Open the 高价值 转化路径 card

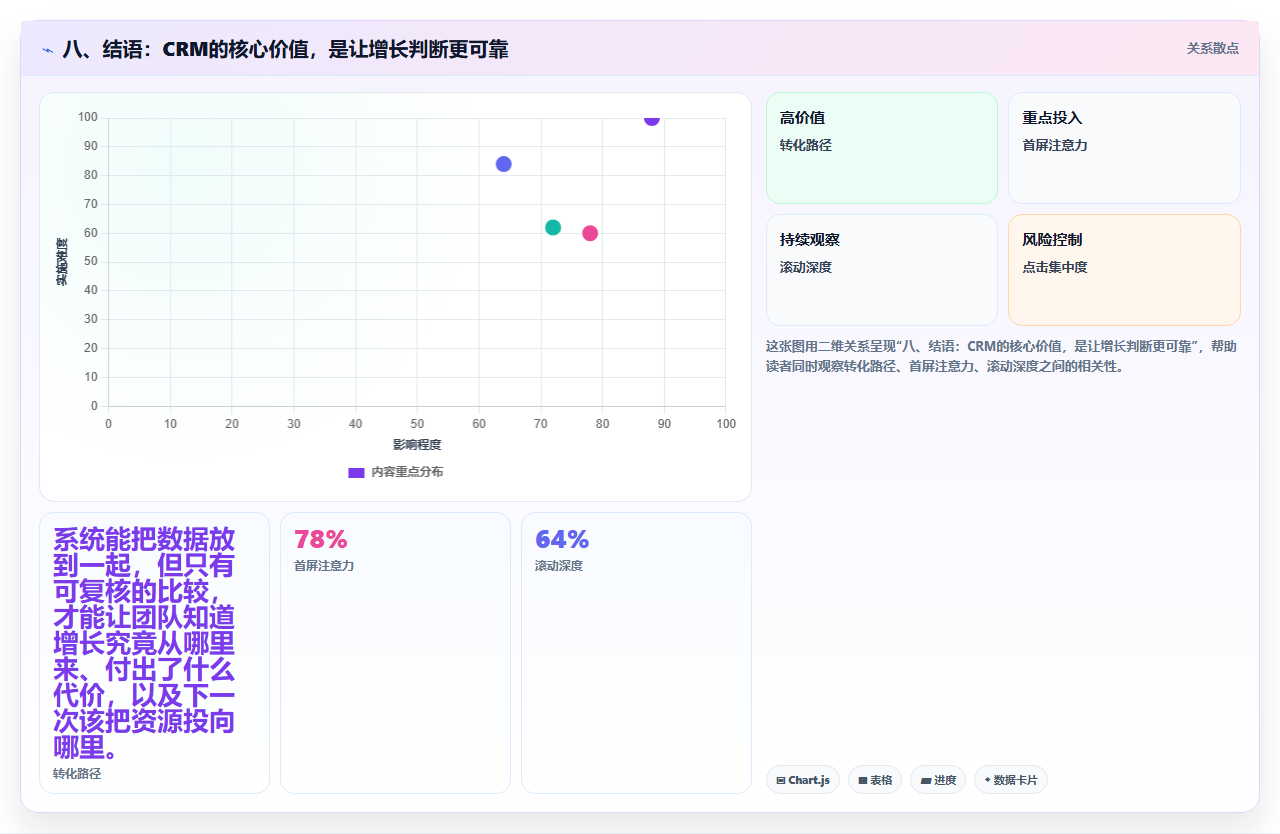tap(882, 148)
